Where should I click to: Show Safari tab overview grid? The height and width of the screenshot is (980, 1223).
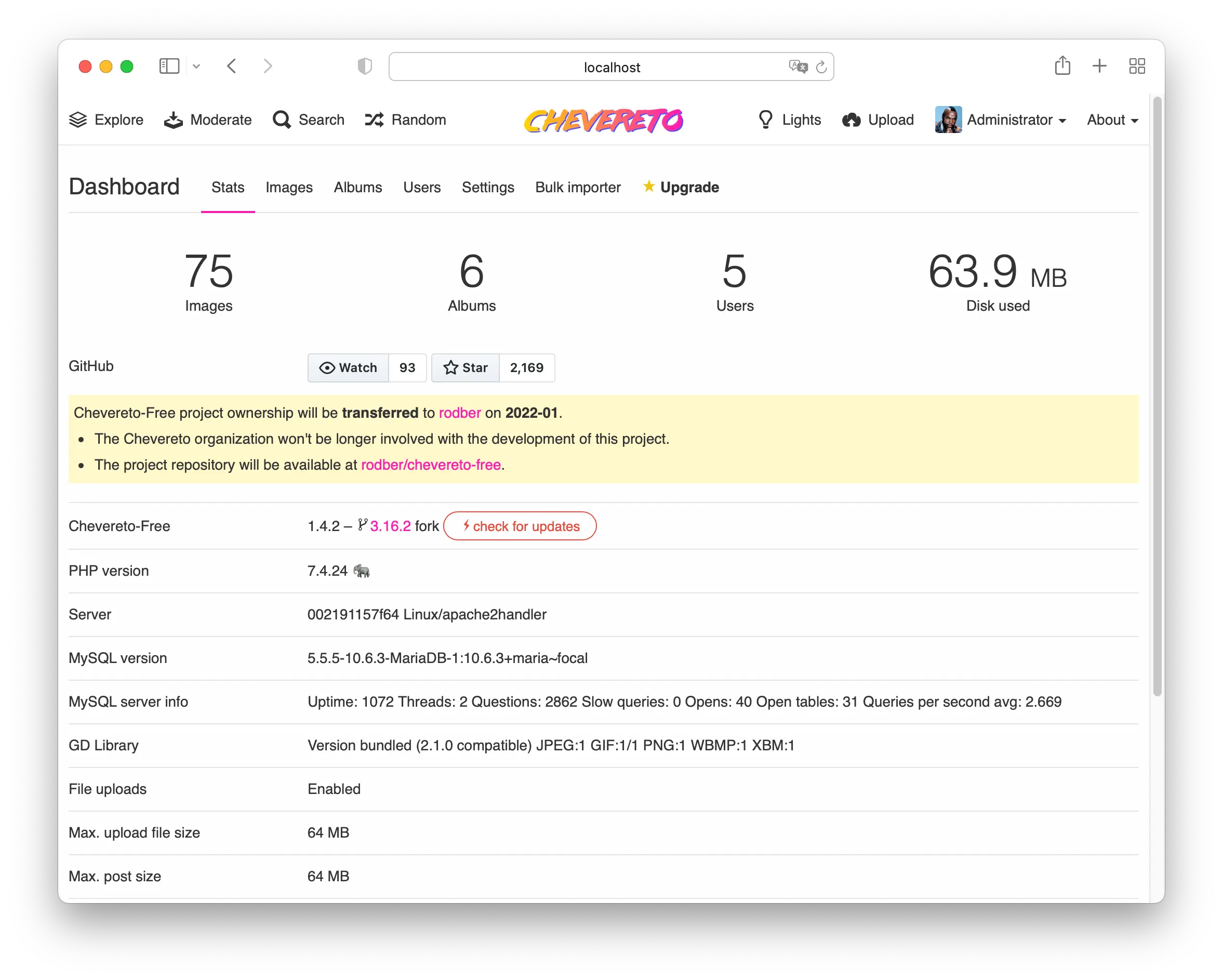(1137, 66)
